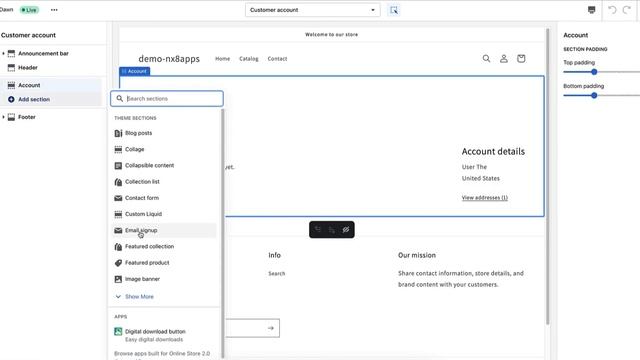The height and width of the screenshot is (360, 640).
Task: Expand the Announcement bar tree arrow
Action: [3, 53]
